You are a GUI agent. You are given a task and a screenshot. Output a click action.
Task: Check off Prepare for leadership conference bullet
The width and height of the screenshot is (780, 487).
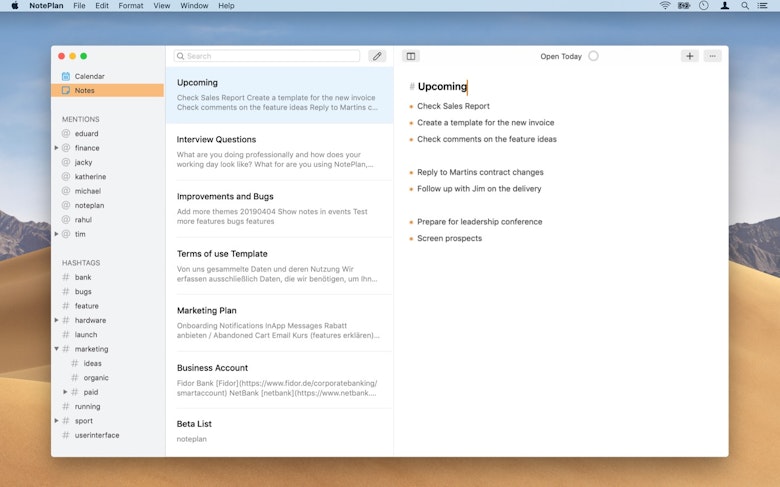tap(411, 222)
